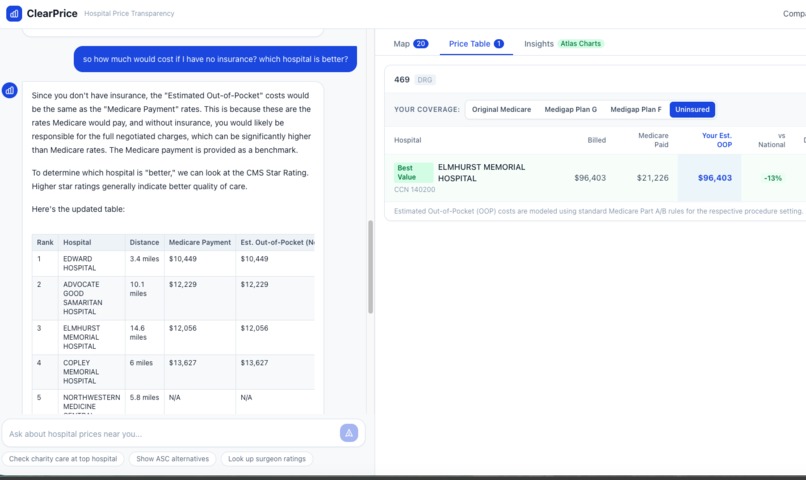
Task: Click the Rank column header in chat table
Action: 45,242
